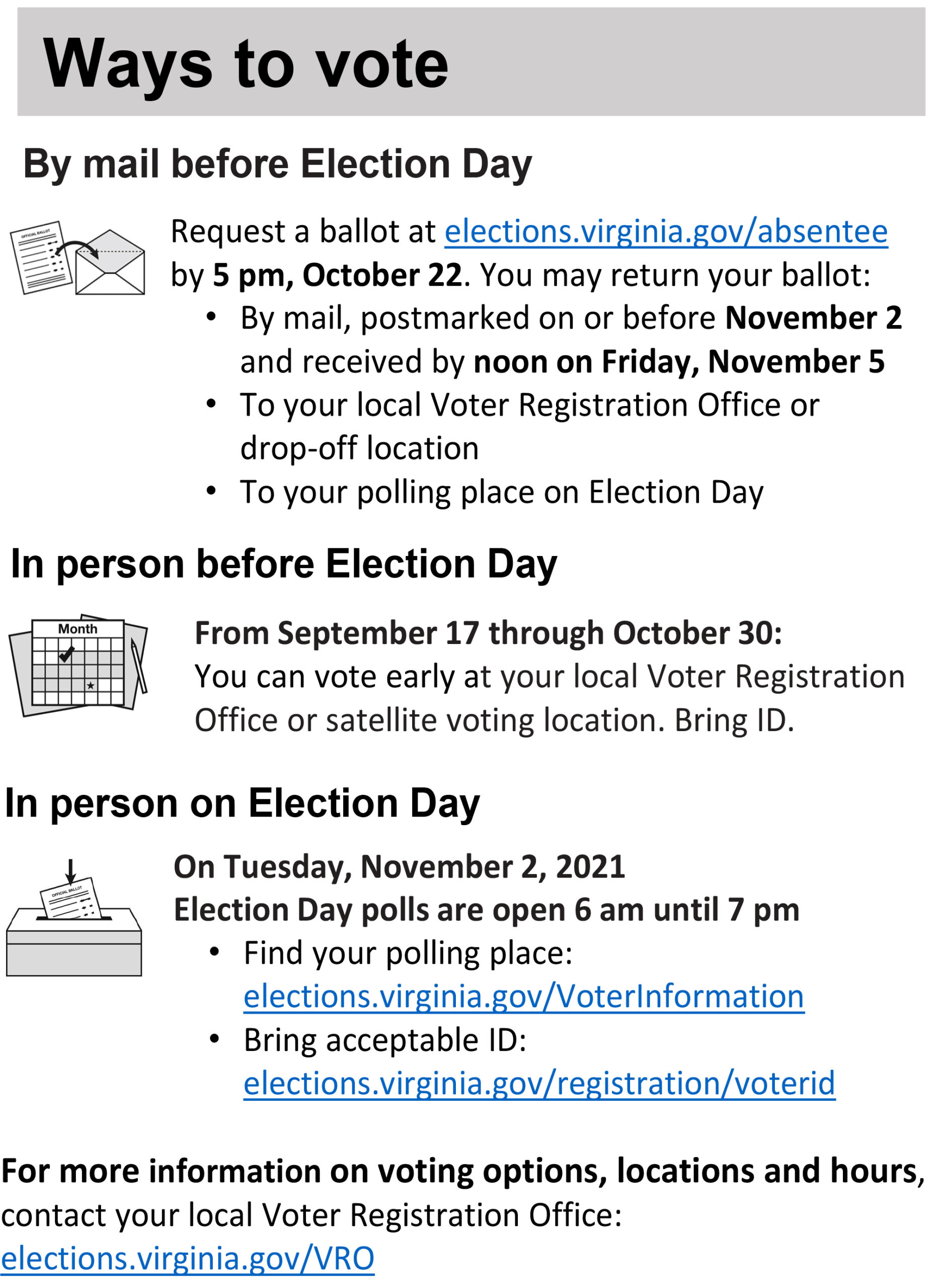Click the checkmark on the calendar icon

click(67, 654)
